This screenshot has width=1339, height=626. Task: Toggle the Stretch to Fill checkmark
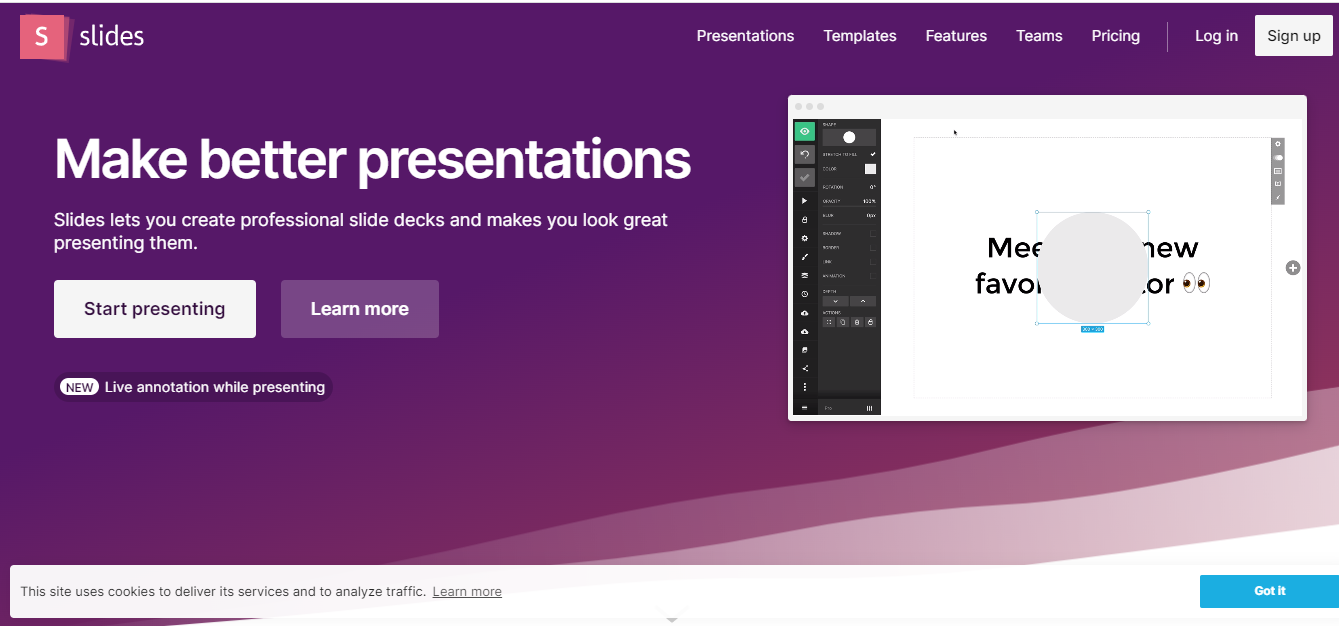pyautogui.click(x=873, y=154)
